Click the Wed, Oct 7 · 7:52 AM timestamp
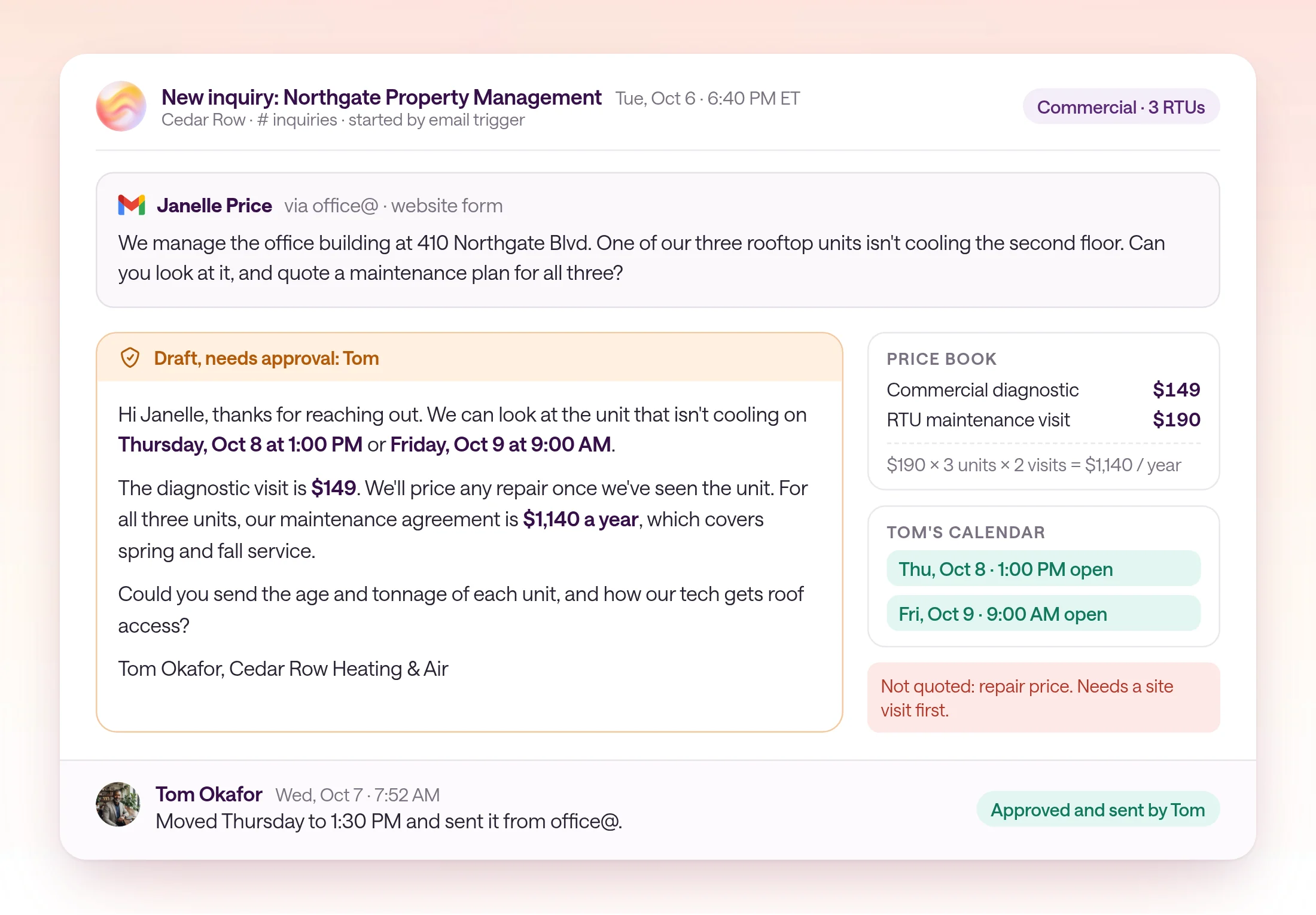This screenshot has height=915, width=1316. click(x=357, y=795)
